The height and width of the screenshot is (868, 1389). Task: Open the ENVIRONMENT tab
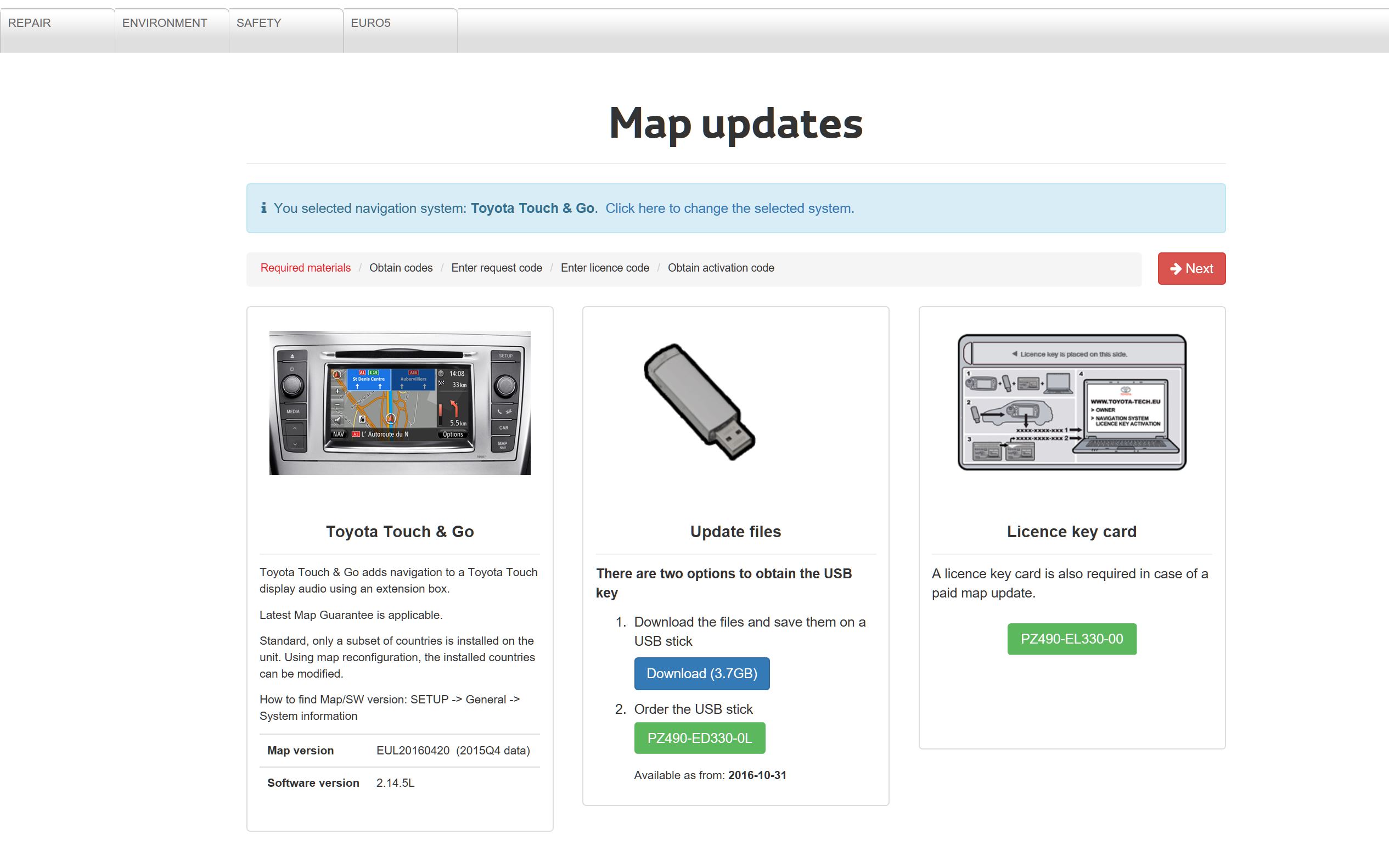[172, 30]
